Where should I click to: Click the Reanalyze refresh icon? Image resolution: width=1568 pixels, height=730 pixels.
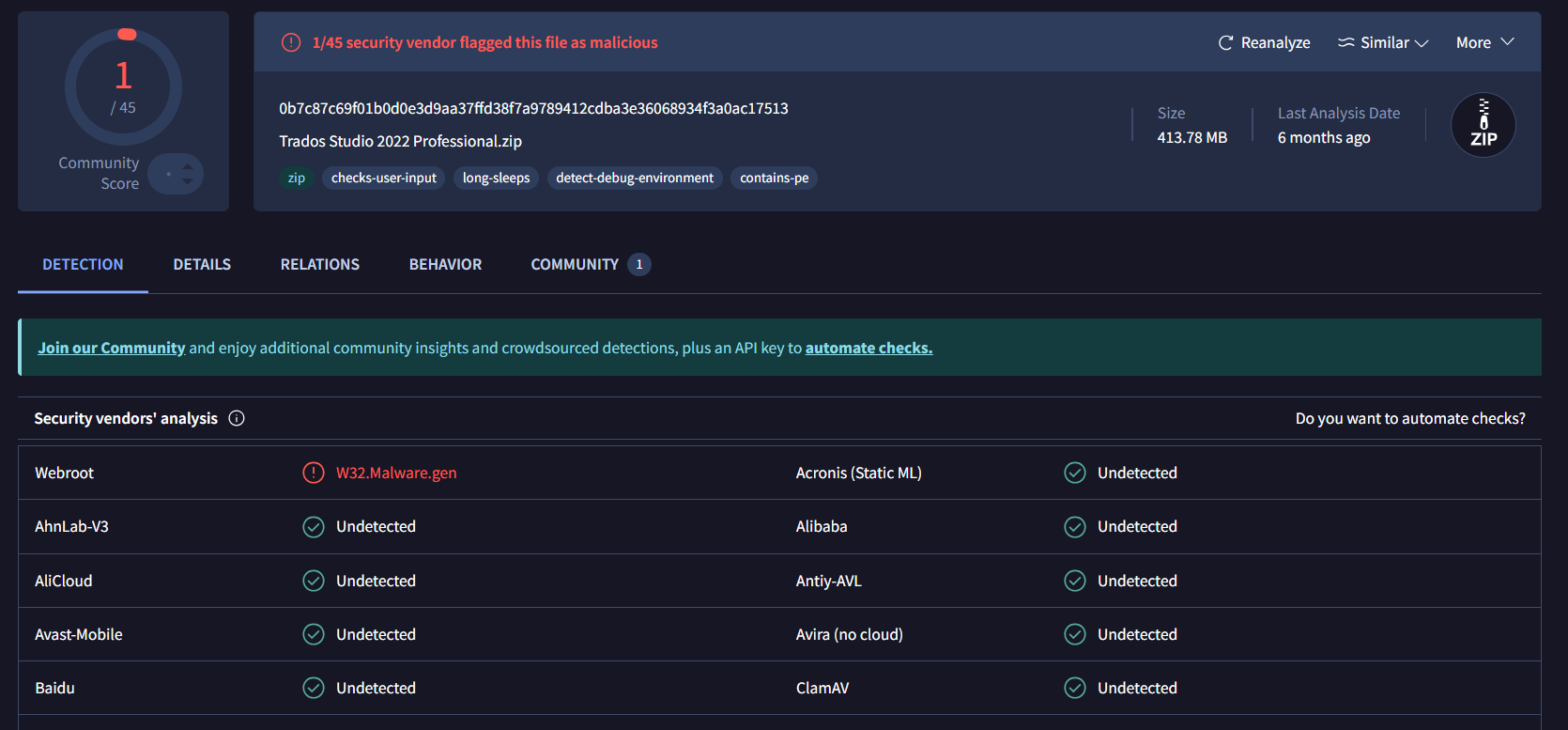click(x=1225, y=43)
